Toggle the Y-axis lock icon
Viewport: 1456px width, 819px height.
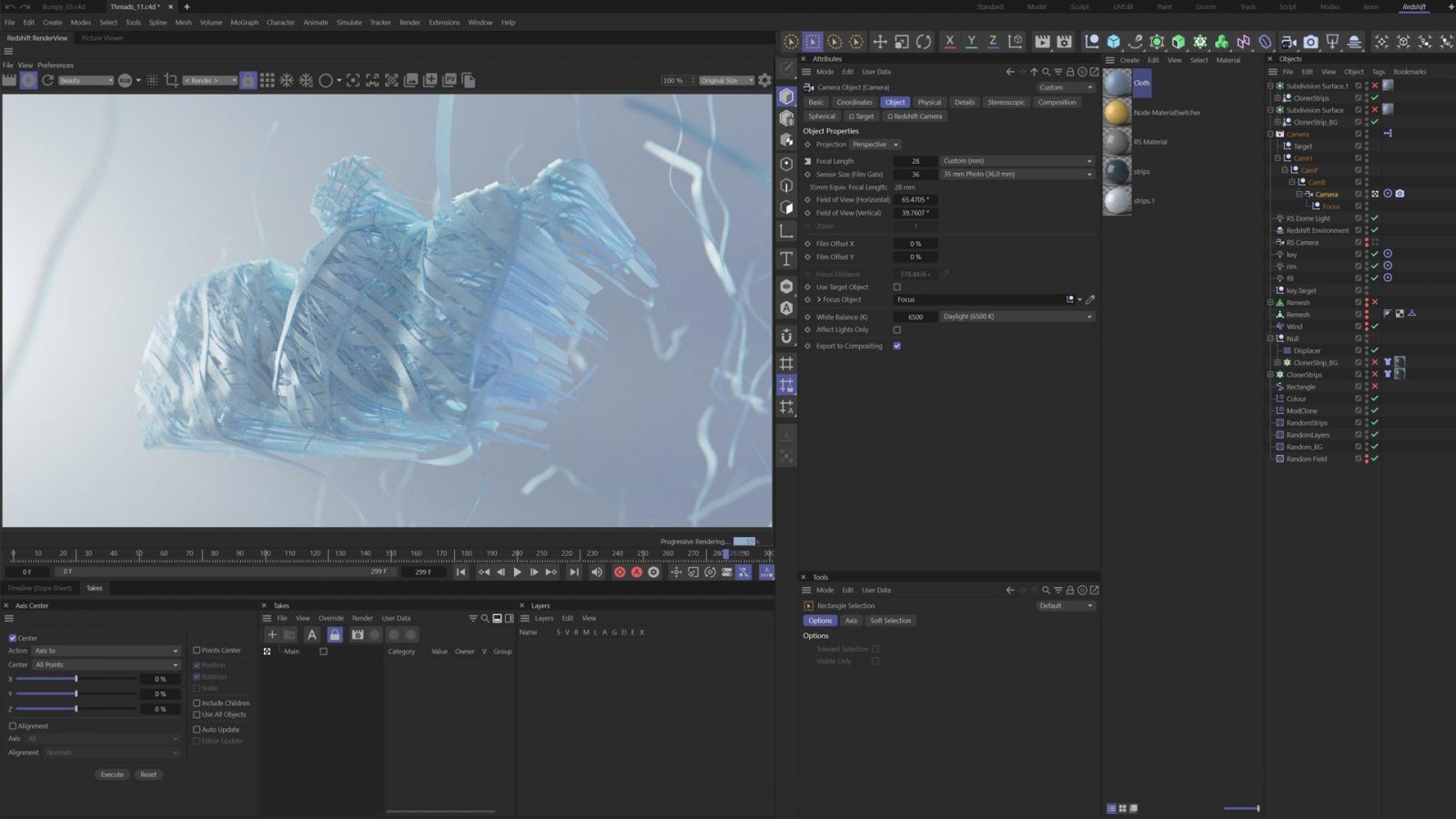coord(972,42)
